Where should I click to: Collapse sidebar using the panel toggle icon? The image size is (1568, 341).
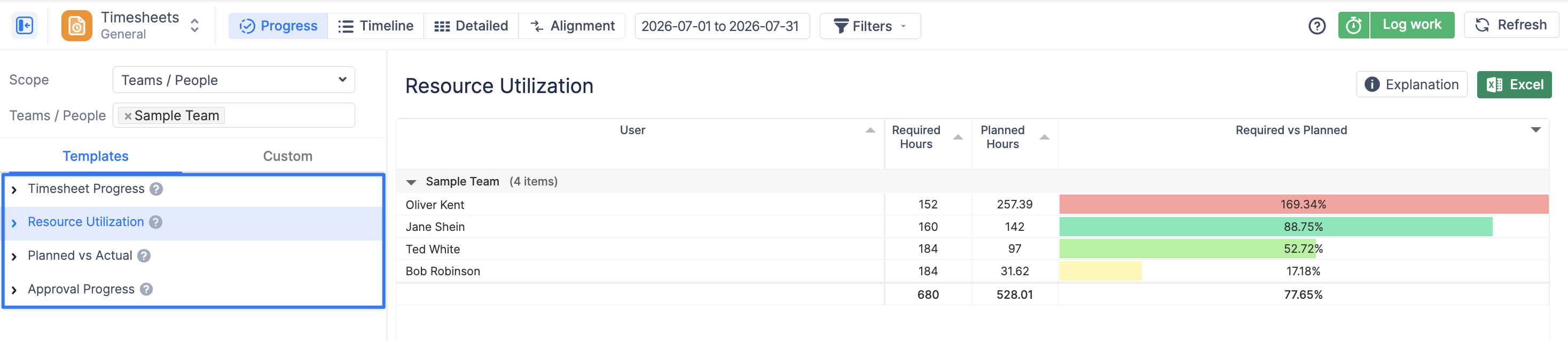click(x=25, y=26)
